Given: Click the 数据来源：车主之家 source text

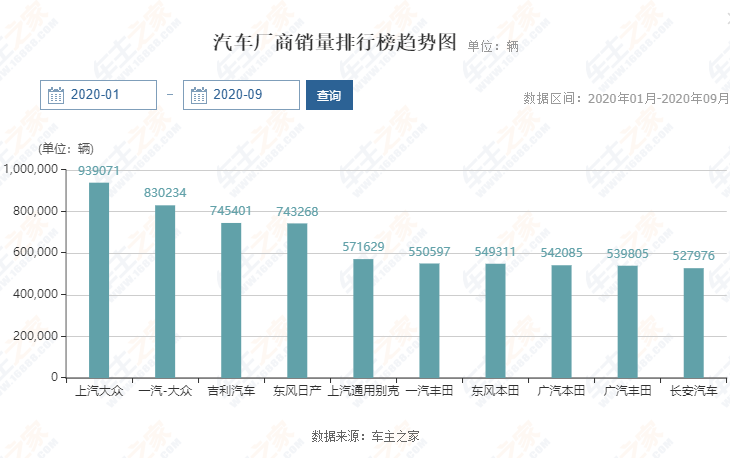Looking at the screenshot, I should (x=365, y=436).
